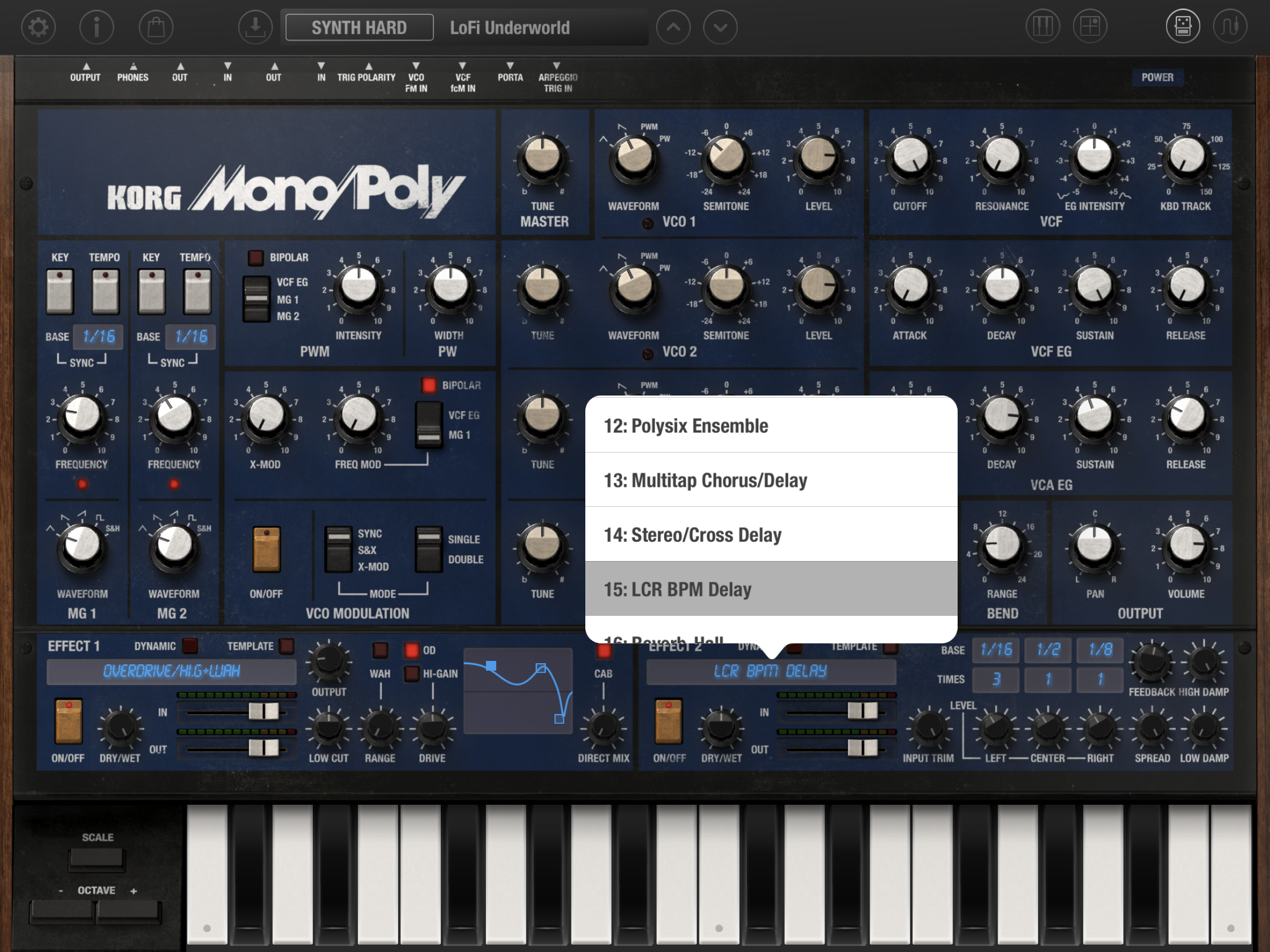This screenshot has height=952, width=1270.
Task: Click the VCF fcM IN jack
Action: (463, 78)
